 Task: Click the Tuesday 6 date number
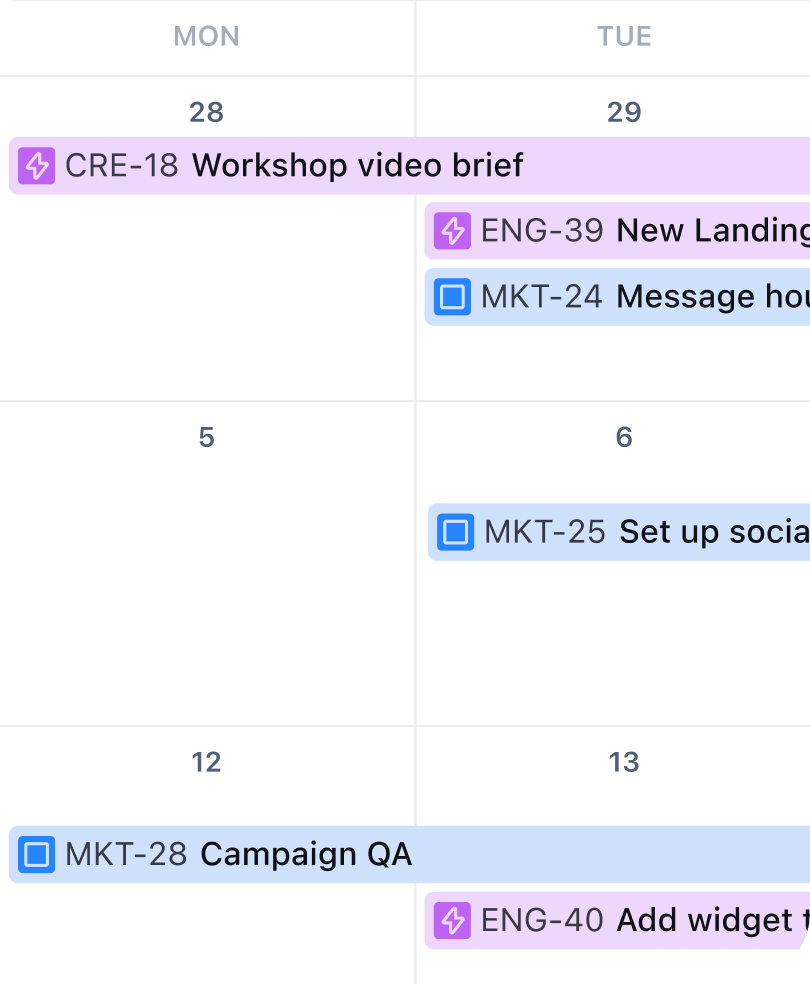pos(624,437)
